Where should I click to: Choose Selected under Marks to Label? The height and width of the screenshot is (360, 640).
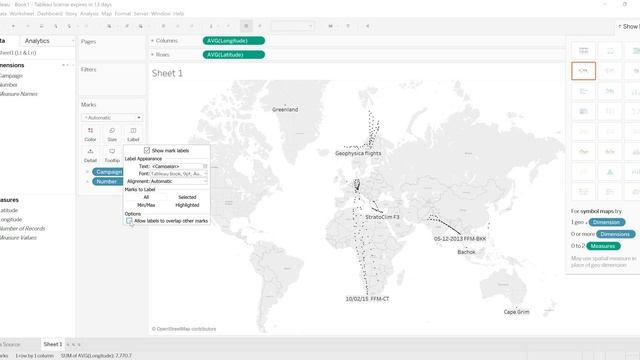(x=187, y=197)
